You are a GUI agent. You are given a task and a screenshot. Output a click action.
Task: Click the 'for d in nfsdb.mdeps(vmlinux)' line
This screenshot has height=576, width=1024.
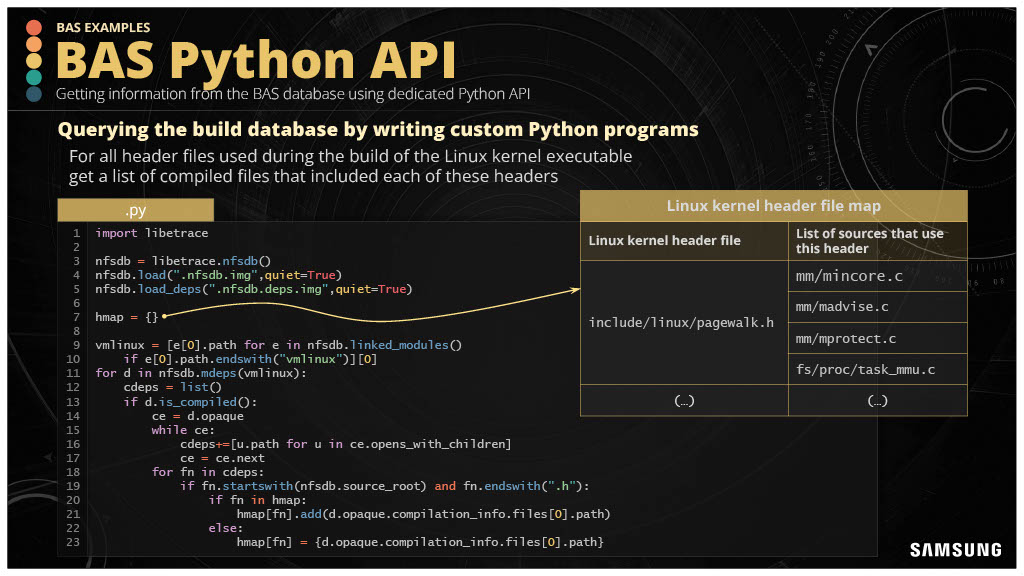click(x=200, y=373)
